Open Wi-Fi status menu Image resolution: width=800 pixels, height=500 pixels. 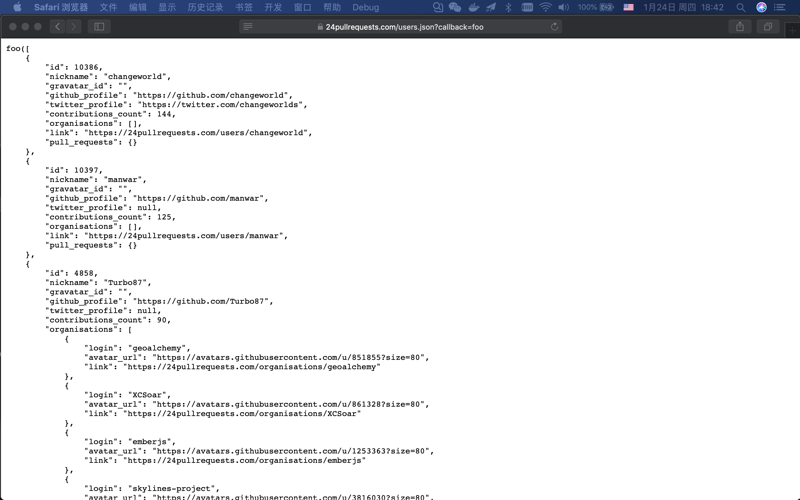tap(545, 7)
